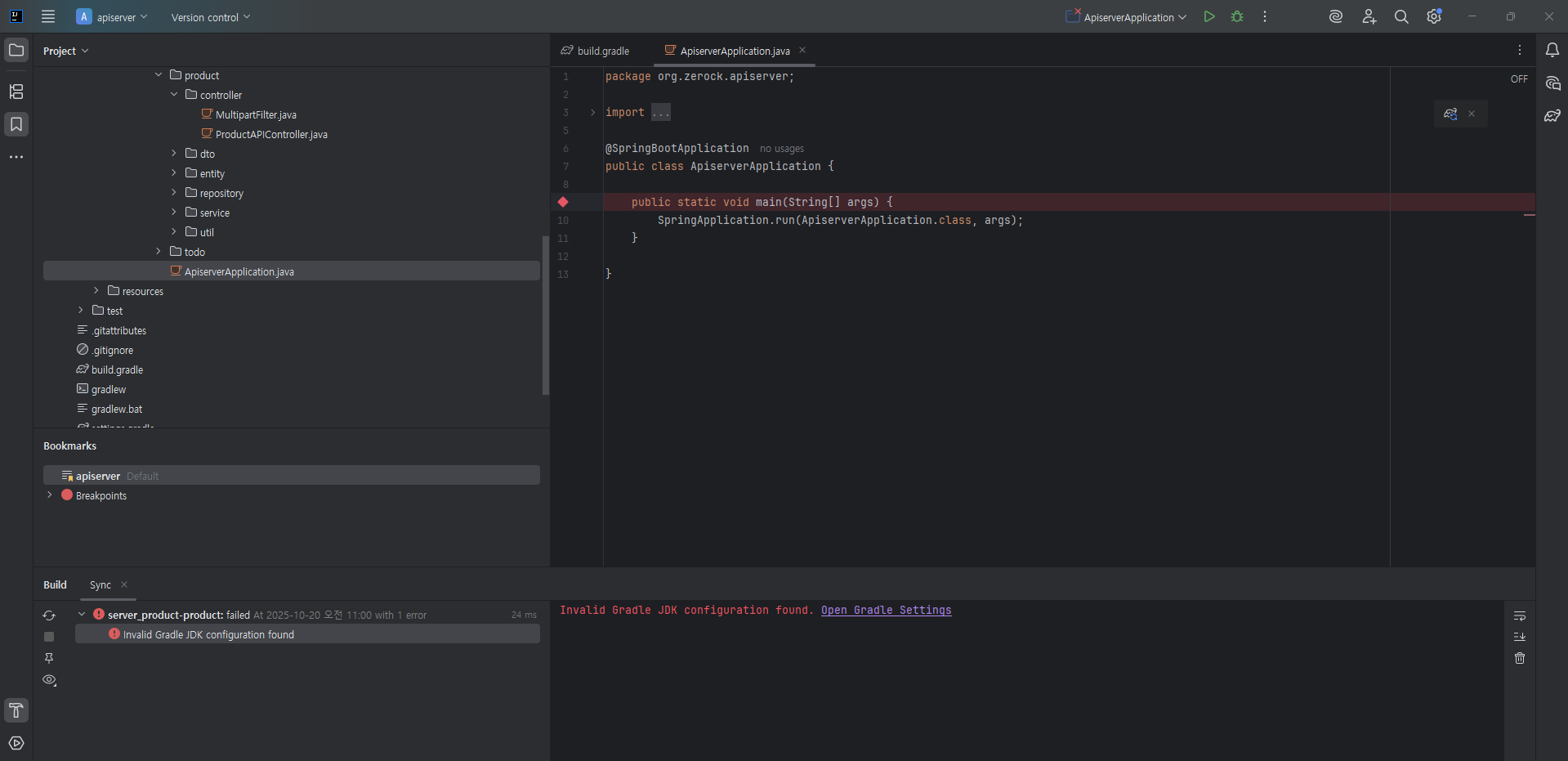Open the Version control menu

[211, 17]
